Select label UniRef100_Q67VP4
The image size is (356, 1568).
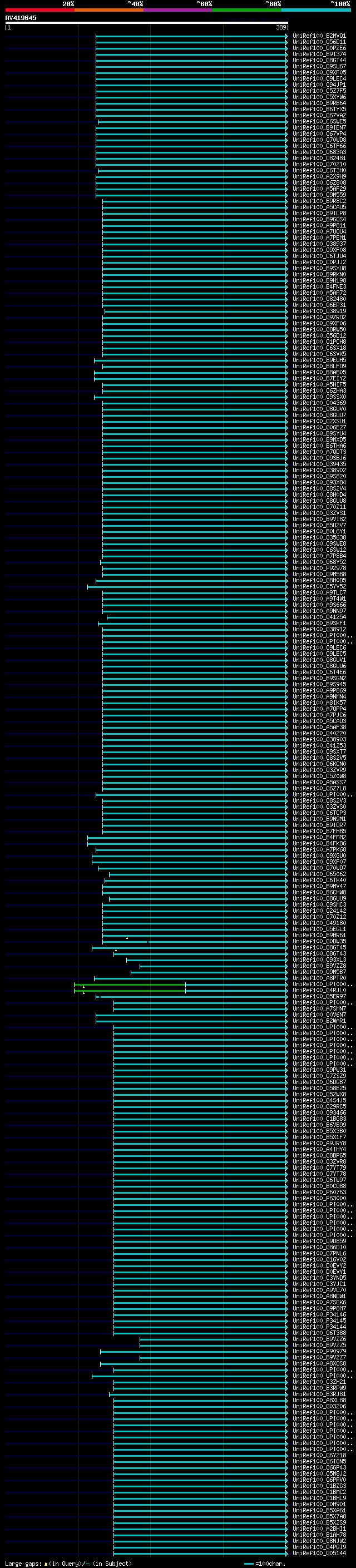(x=319, y=133)
